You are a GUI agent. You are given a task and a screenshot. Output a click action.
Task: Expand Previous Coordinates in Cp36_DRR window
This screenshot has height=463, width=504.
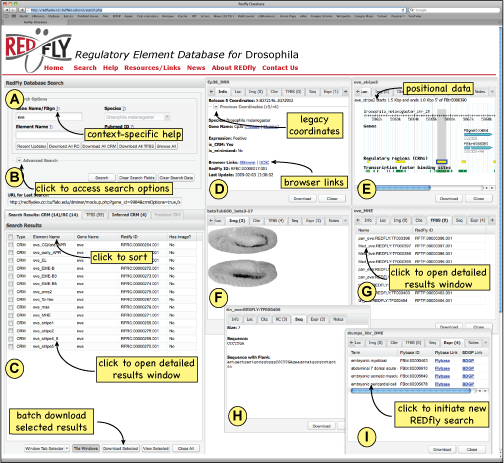coord(216,107)
